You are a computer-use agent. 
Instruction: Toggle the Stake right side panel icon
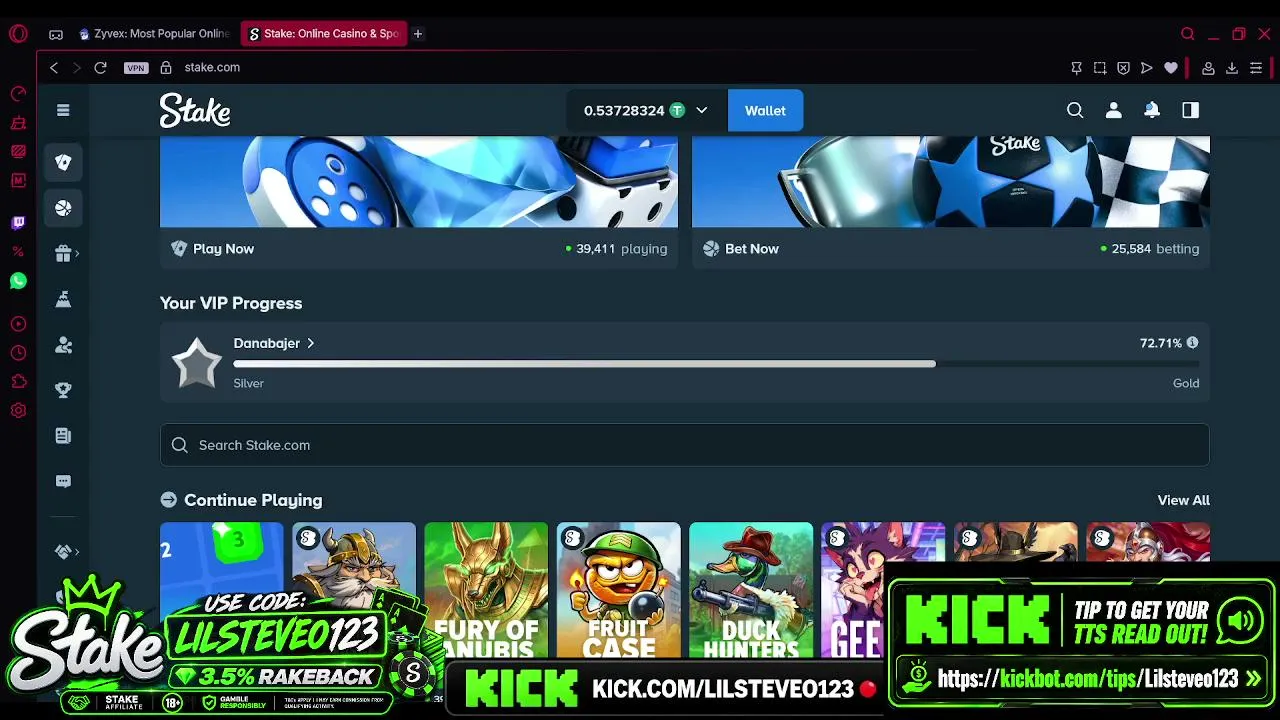(1190, 110)
